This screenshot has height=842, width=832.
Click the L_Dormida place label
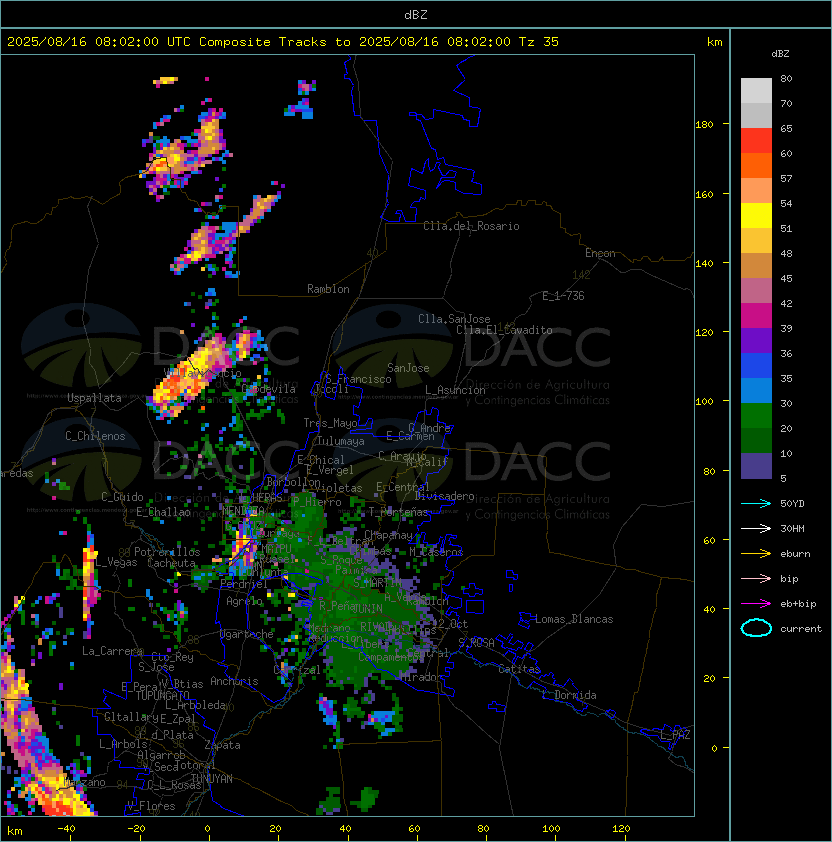569,695
